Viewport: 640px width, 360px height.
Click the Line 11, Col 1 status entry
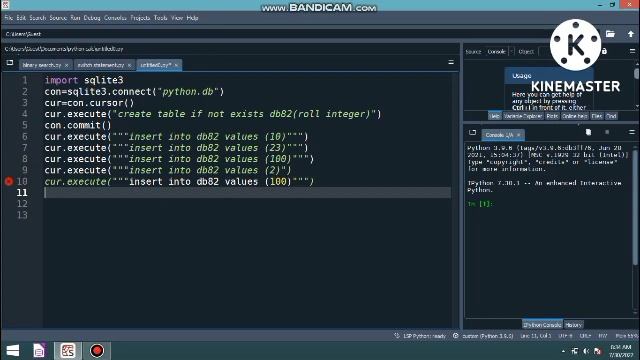pyautogui.click(x=536, y=336)
